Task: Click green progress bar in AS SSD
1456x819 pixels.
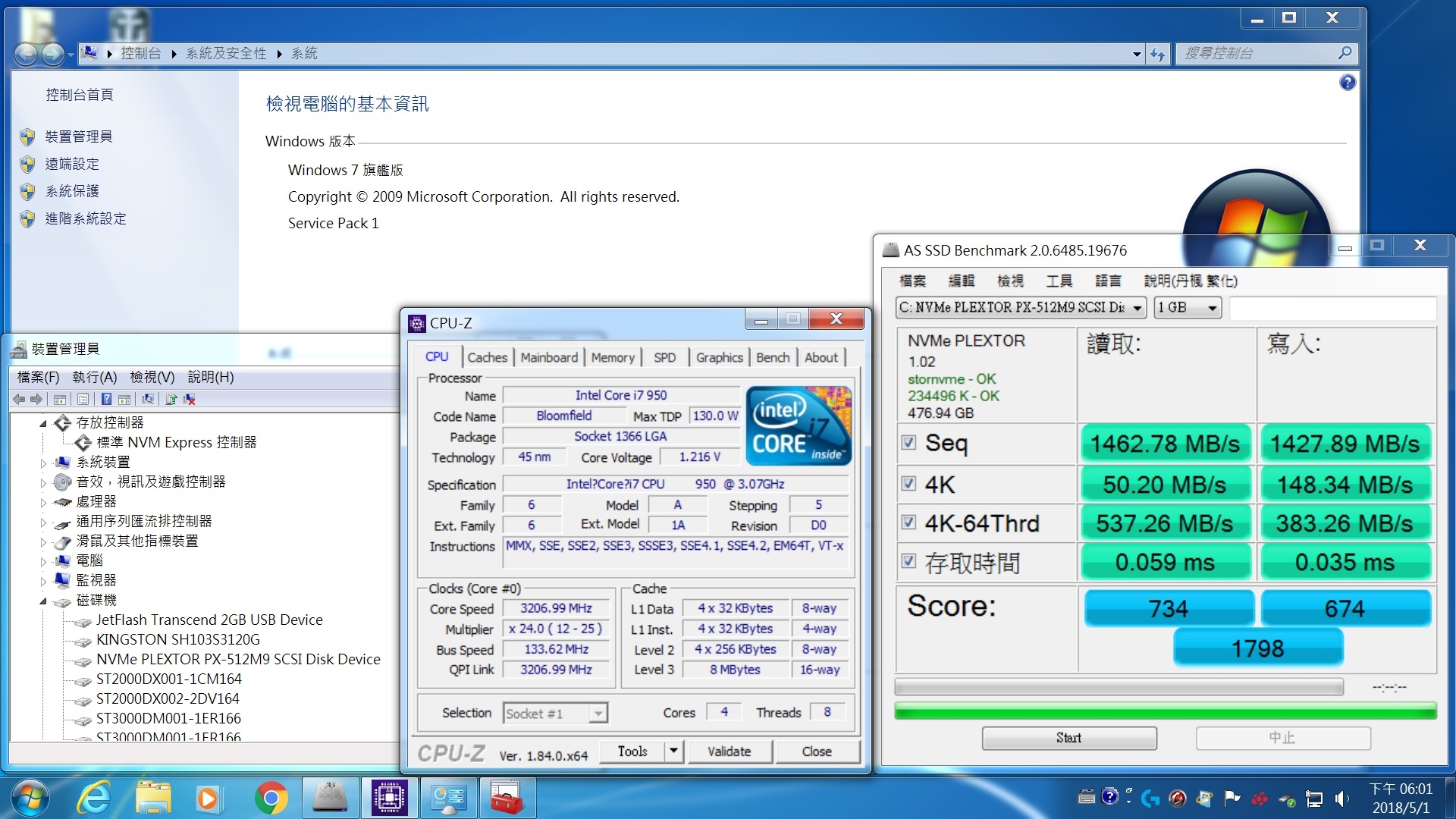Action: (x=1165, y=711)
